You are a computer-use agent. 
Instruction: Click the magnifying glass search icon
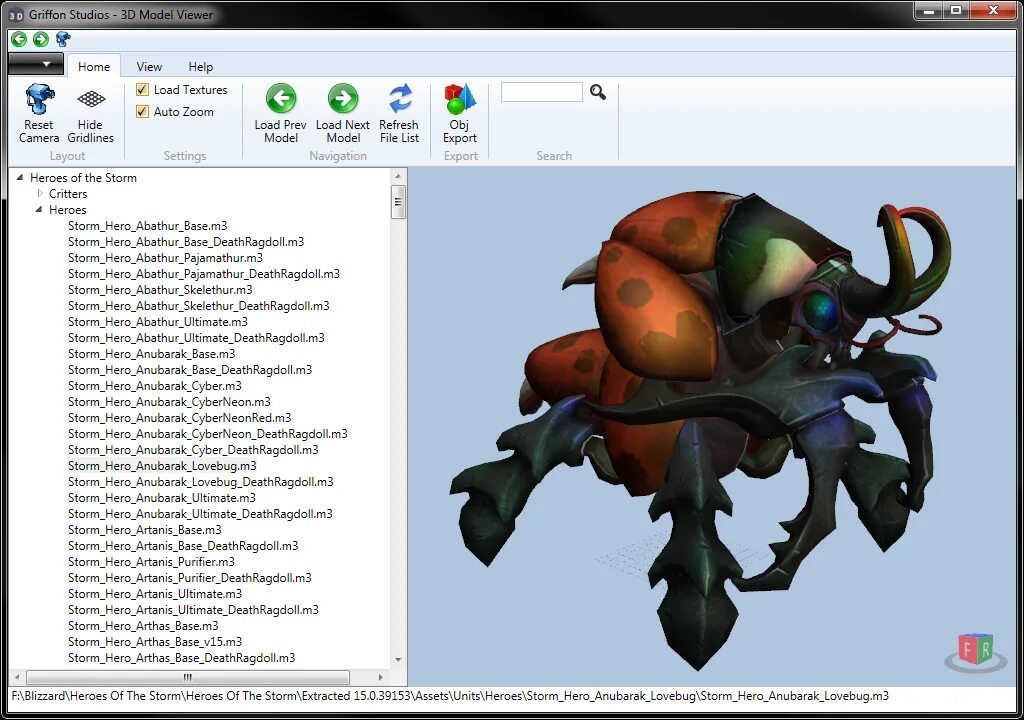598,92
